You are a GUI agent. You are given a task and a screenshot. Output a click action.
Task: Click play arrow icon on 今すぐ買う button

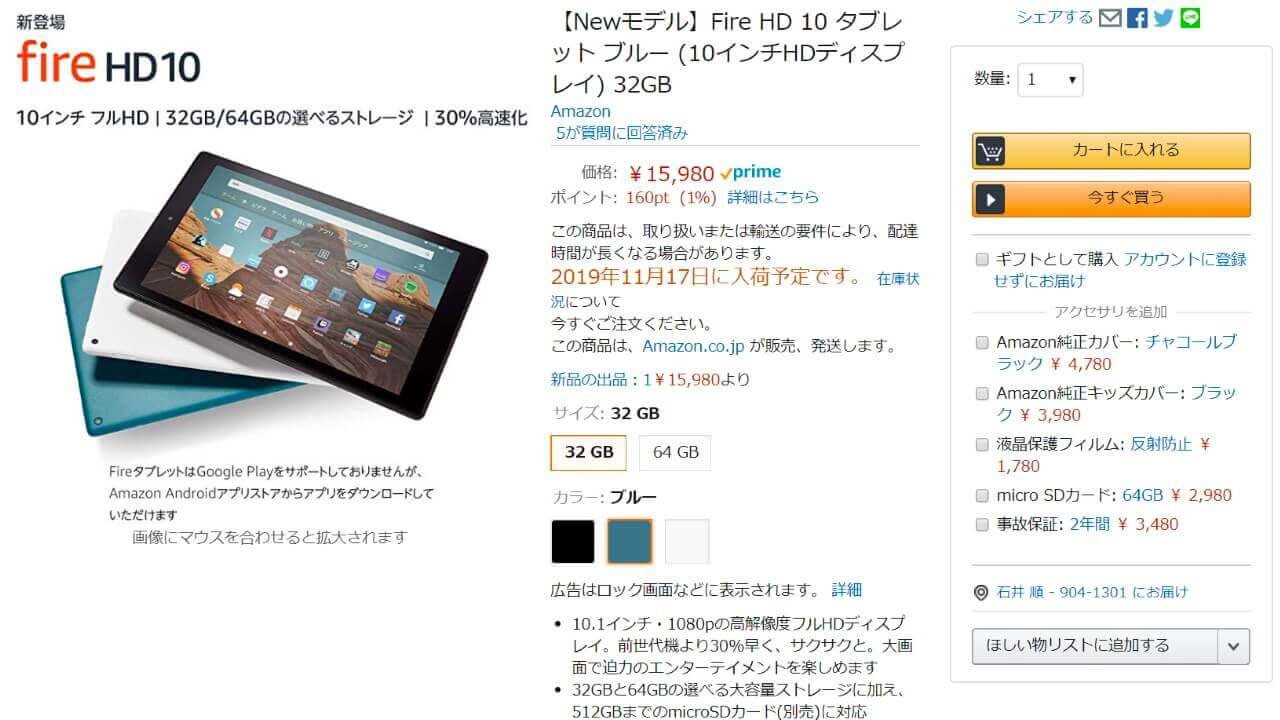[990, 199]
